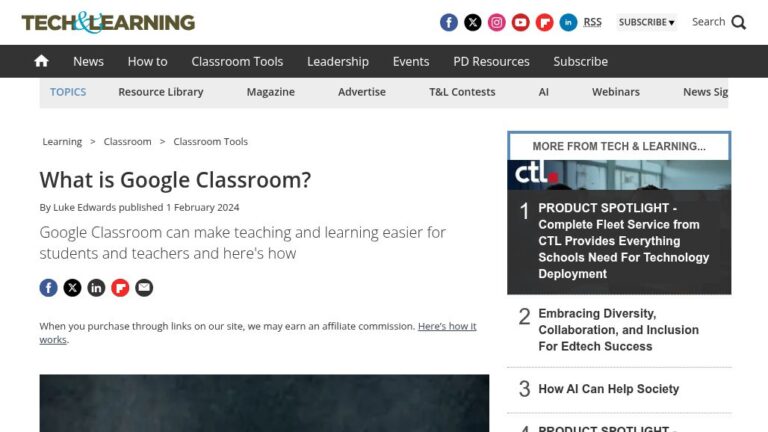This screenshot has height=432, width=768.
Task: Select Resource Library in the topics bar
Action: coord(161,92)
